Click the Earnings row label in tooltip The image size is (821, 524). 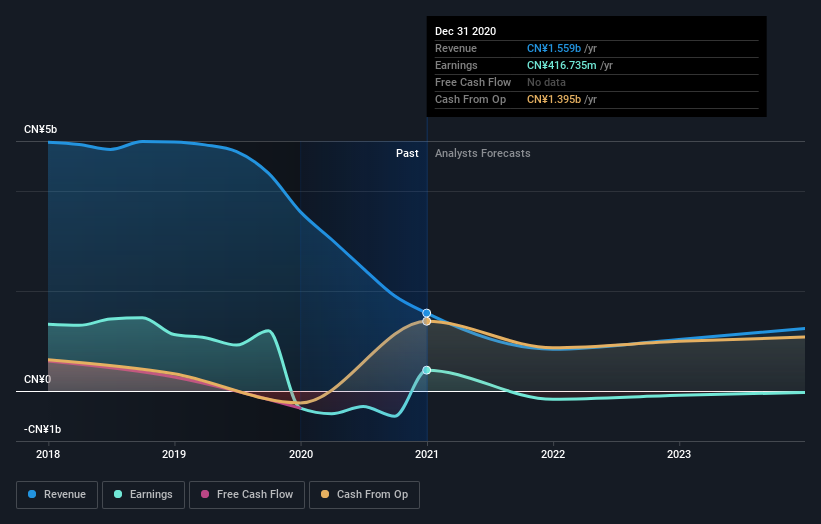[x=456, y=65]
